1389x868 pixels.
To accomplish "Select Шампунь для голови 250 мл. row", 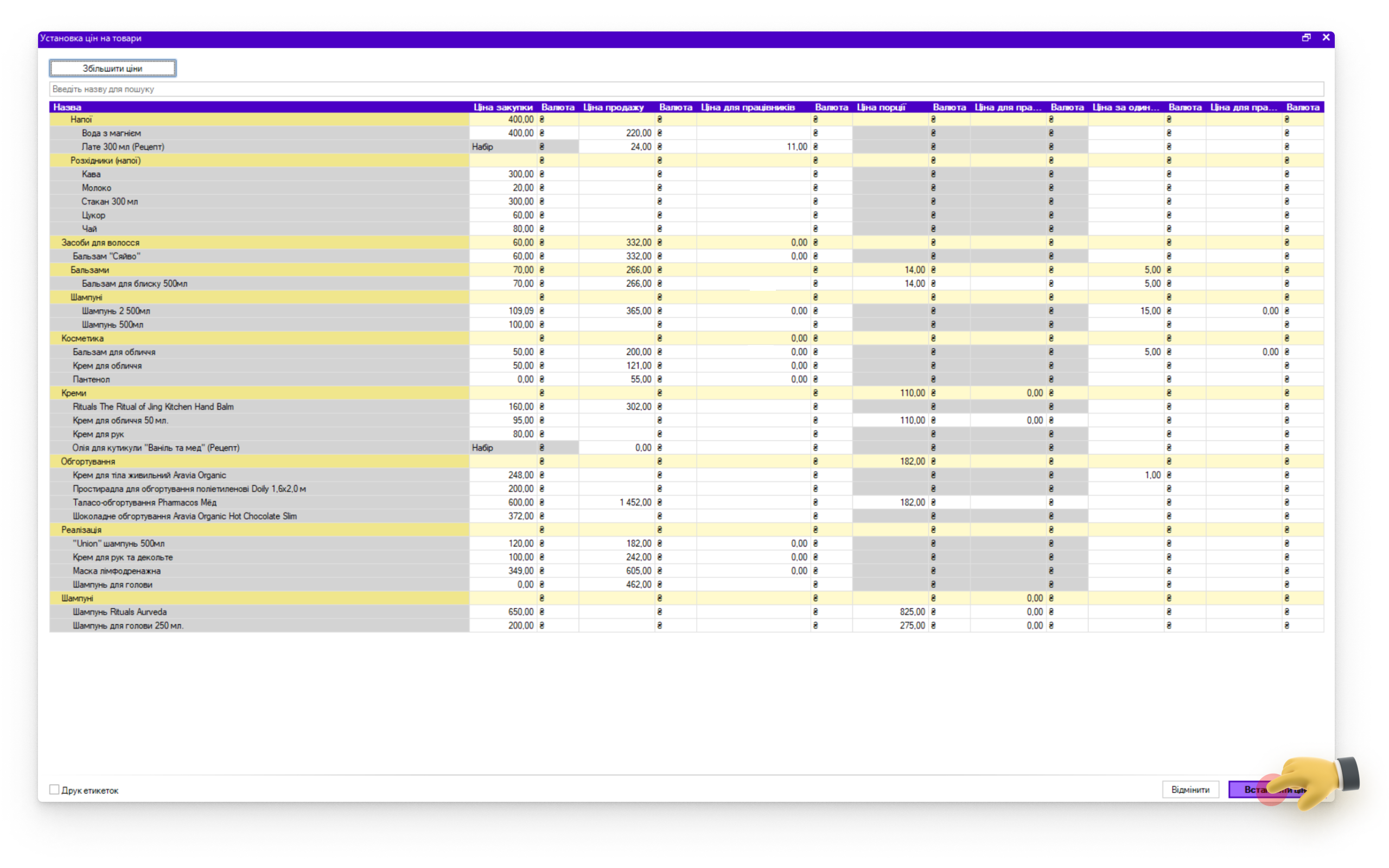I will (x=686, y=626).
